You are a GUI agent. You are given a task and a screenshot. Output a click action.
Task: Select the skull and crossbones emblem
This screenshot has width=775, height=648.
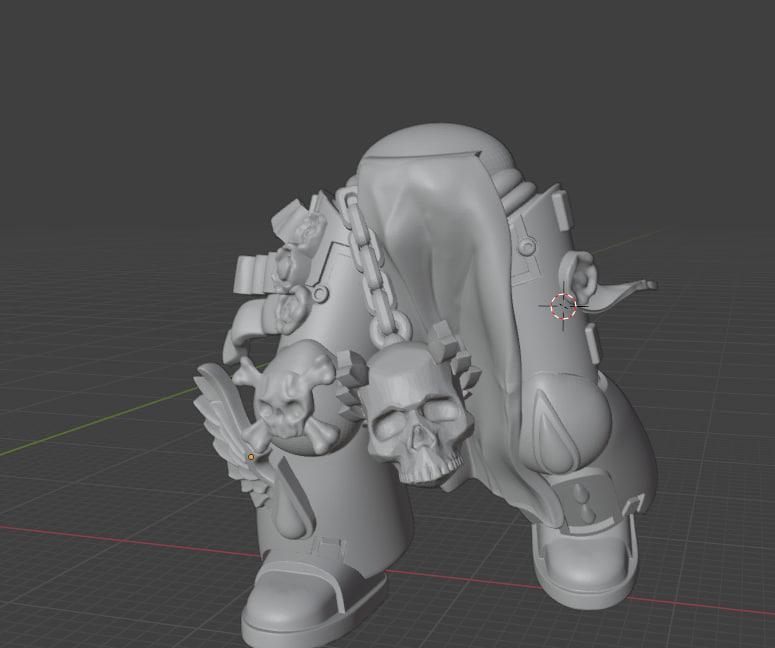coord(289,397)
